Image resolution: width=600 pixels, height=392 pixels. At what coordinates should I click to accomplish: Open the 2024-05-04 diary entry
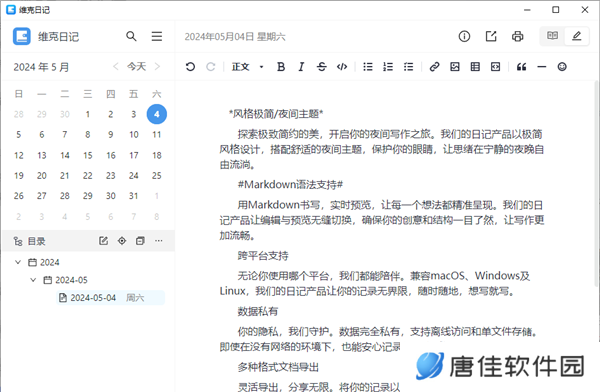coord(111,298)
